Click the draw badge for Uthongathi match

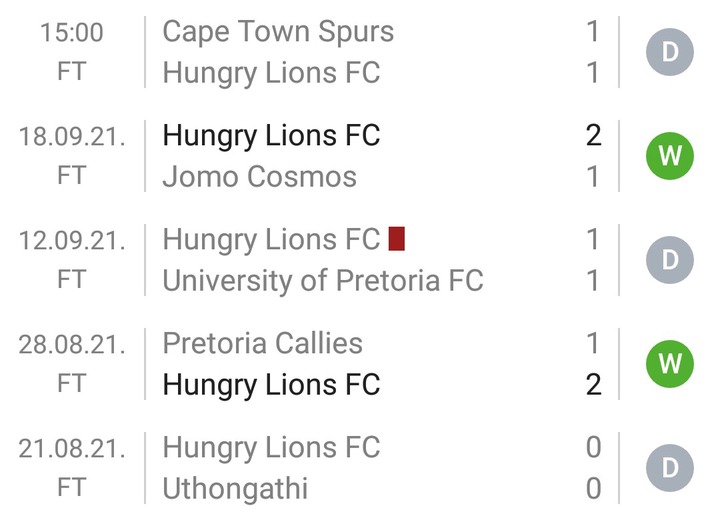point(669,468)
